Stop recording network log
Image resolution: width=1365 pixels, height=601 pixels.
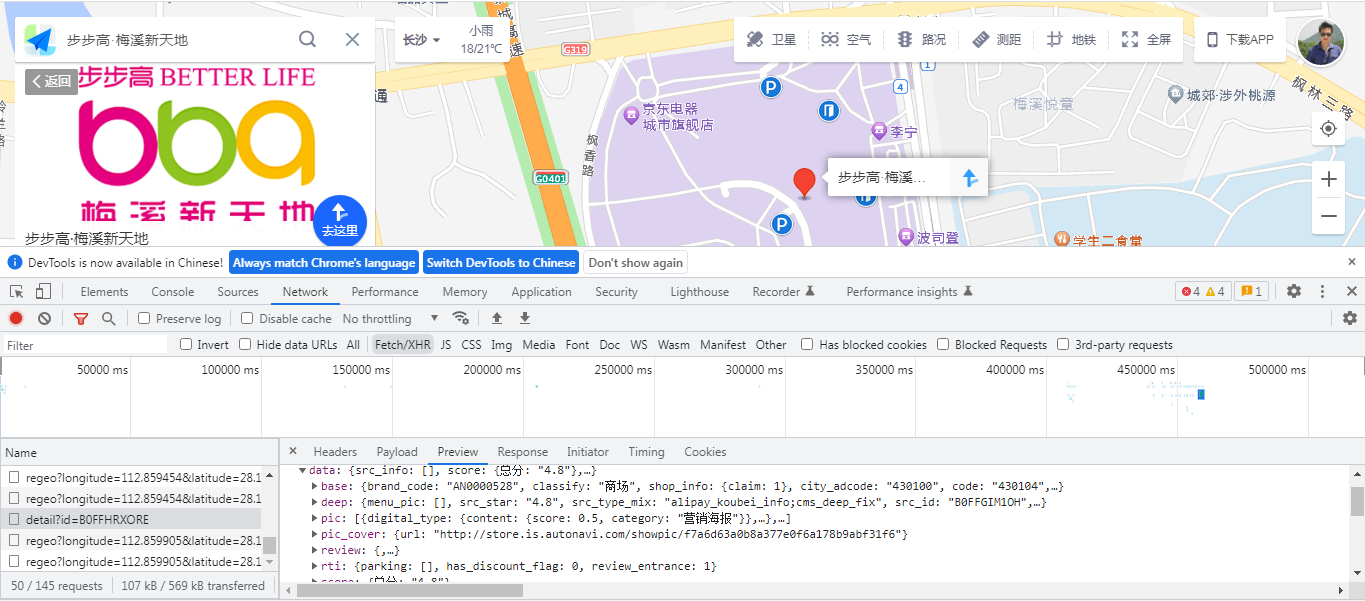pyautogui.click(x=17, y=318)
